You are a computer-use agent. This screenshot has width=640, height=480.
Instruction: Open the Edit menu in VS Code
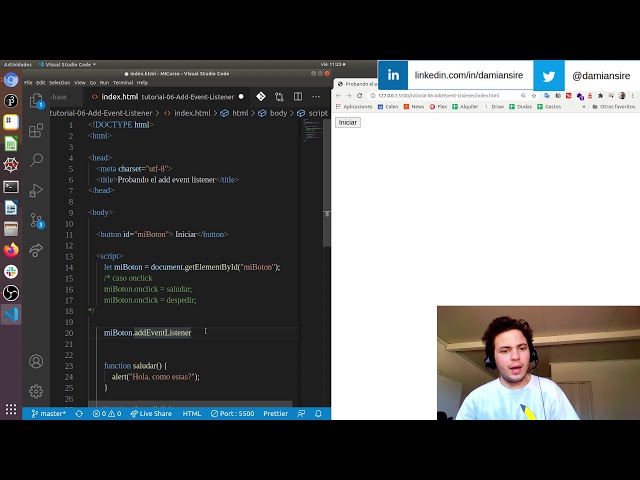40,82
